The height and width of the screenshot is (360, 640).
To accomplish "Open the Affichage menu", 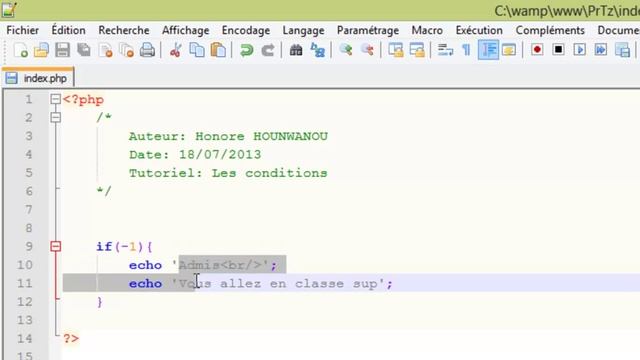I will [185, 30].
